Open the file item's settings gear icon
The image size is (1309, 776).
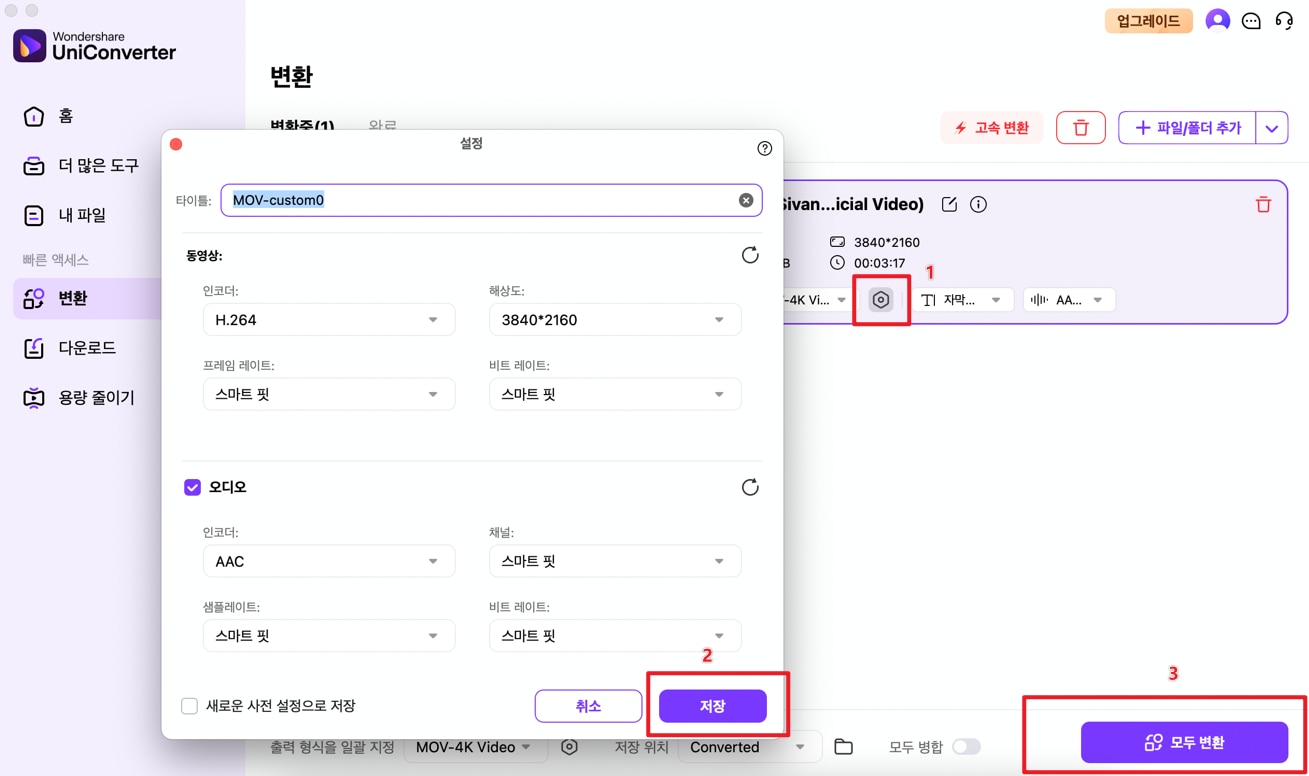click(x=881, y=300)
